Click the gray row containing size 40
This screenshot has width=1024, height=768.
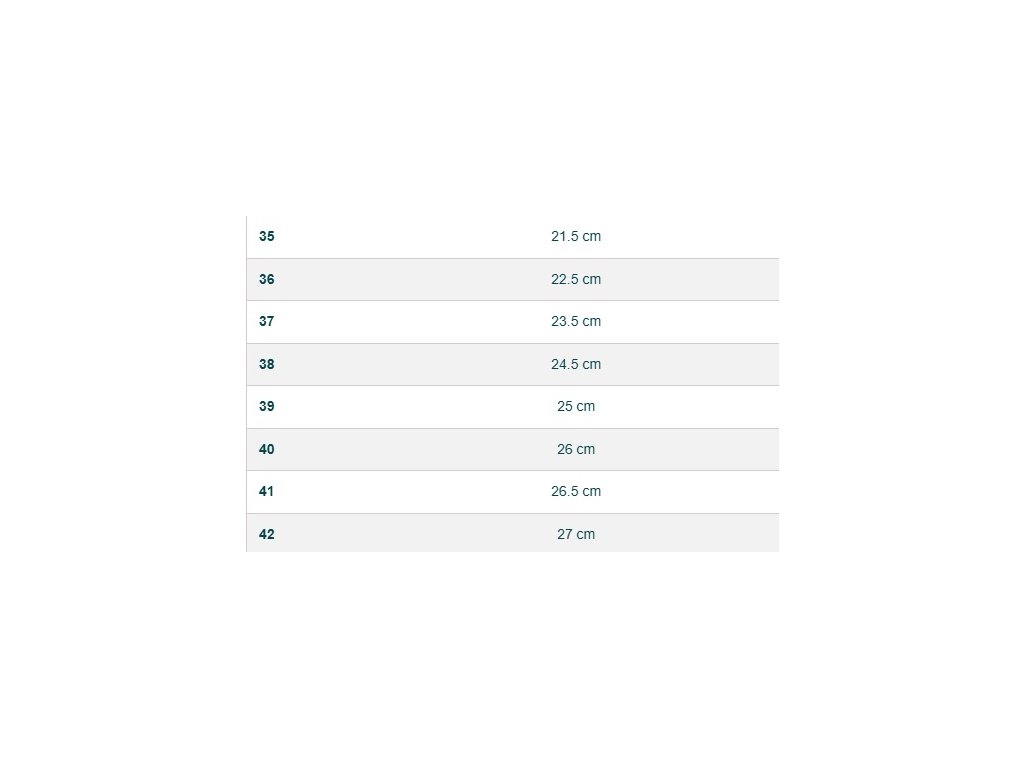(420, 450)
